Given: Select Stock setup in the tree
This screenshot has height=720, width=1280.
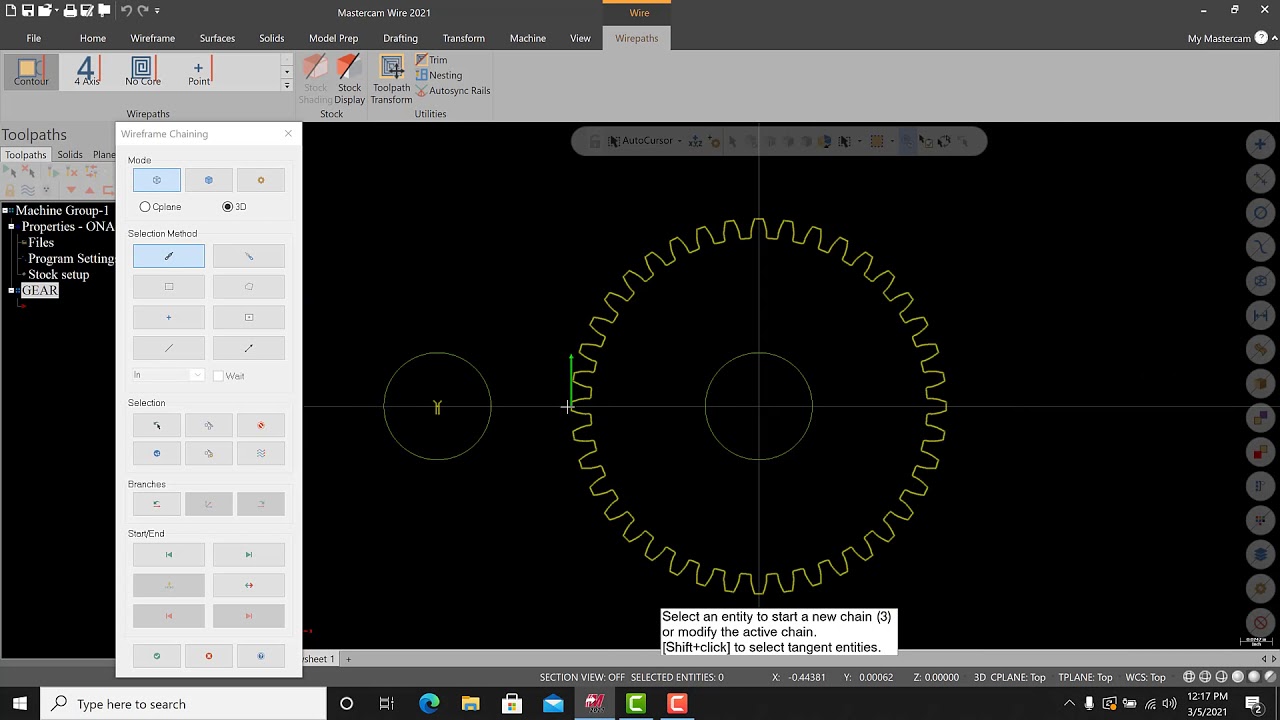Looking at the screenshot, I should tap(58, 275).
